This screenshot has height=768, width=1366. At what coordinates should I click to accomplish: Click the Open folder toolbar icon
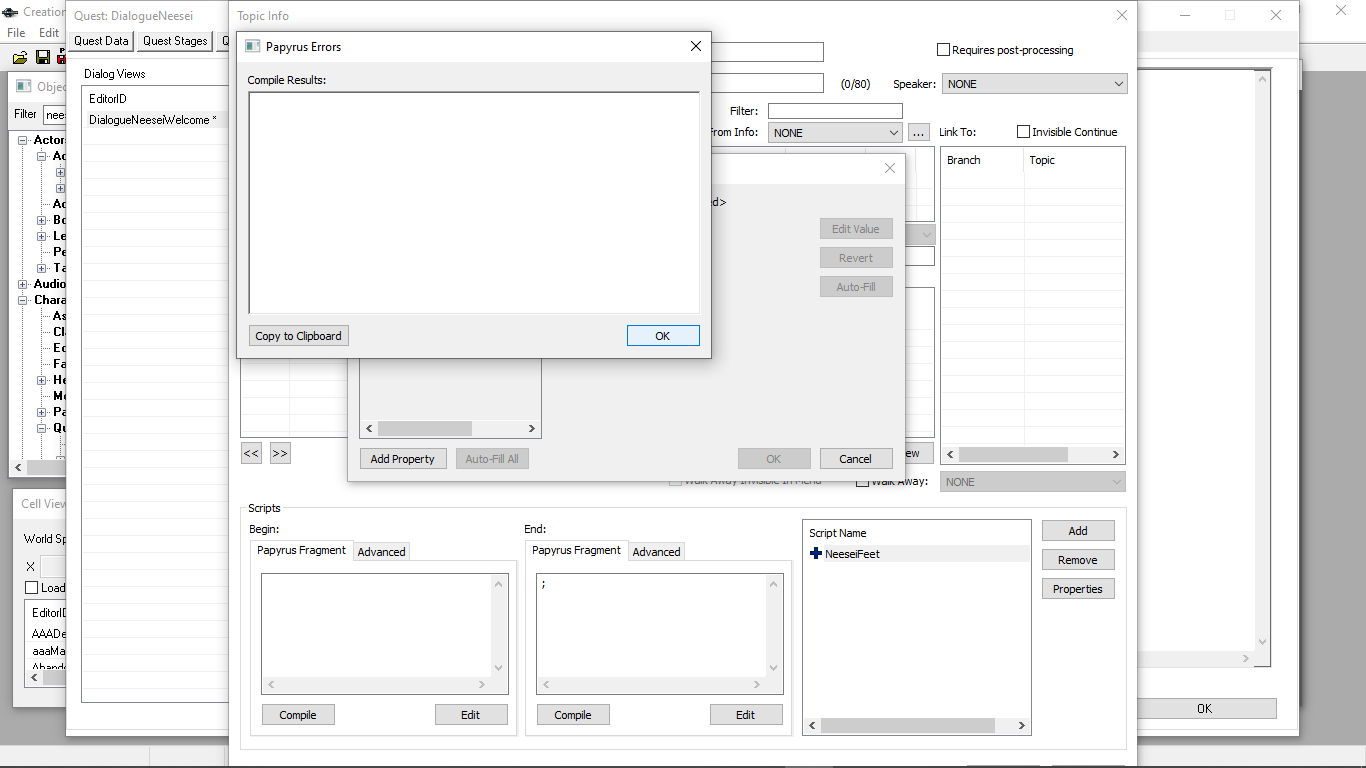pyautogui.click(x=20, y=58)
